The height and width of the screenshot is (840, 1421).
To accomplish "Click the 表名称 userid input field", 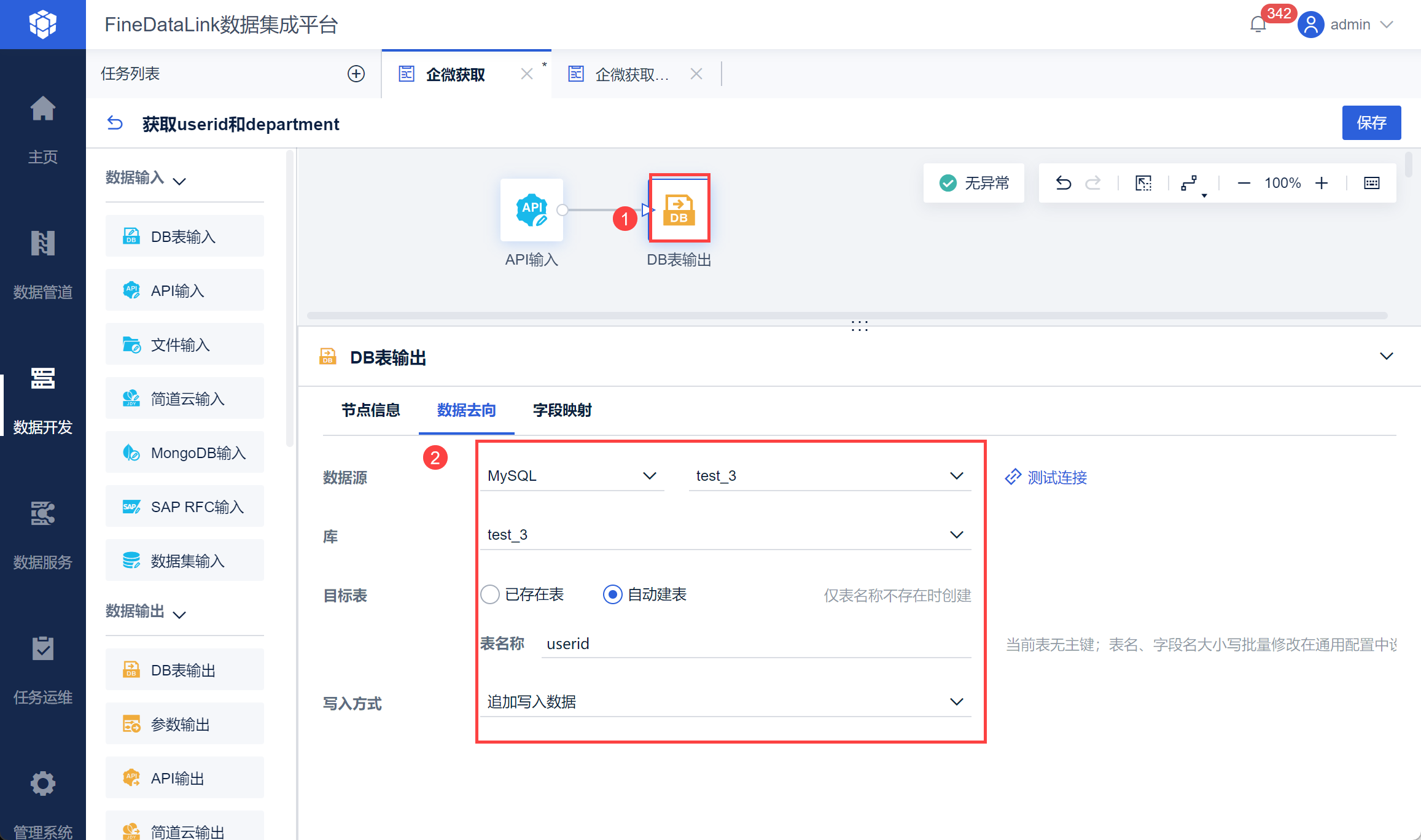I will pos(755,644).
